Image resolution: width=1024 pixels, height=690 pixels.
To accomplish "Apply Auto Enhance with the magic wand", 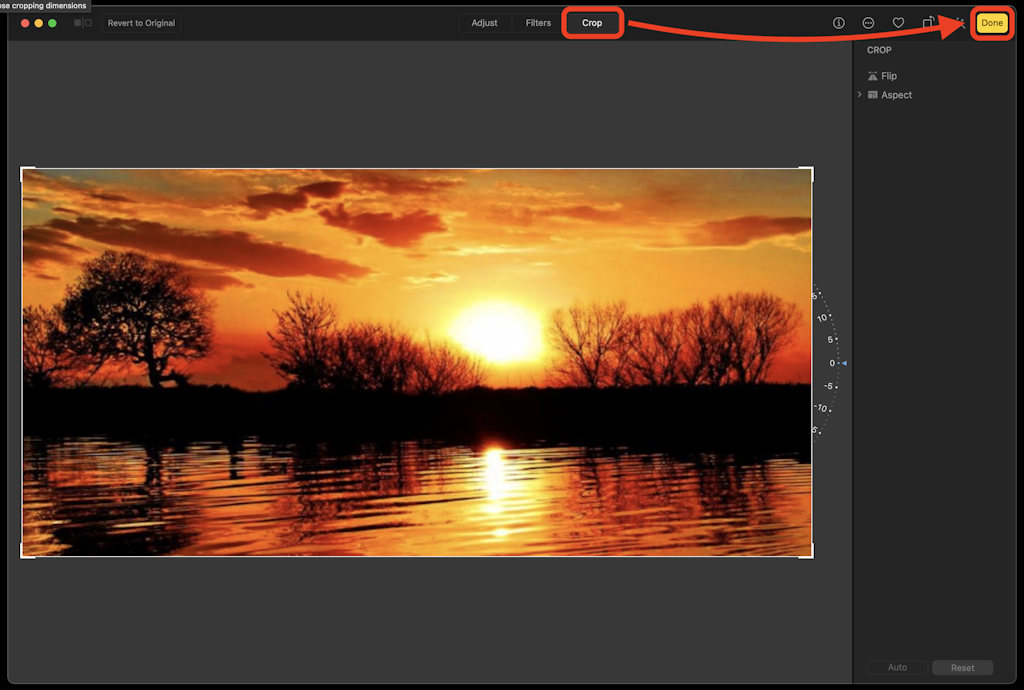I will tap(962, 22).
